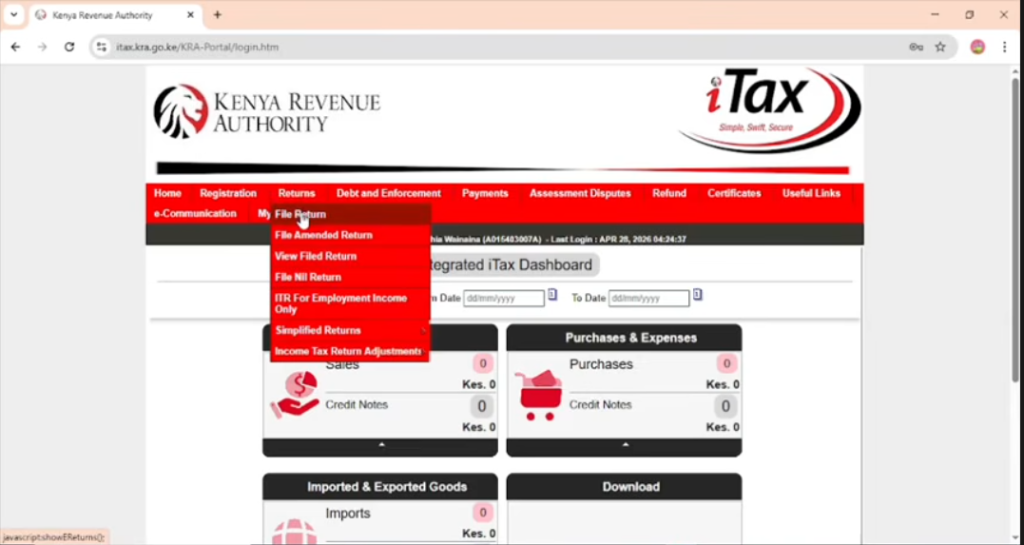Viewport: 1024px width, 545px height.
Task: Open Assessment Disputes menu
Action: (x=580, y=193)
